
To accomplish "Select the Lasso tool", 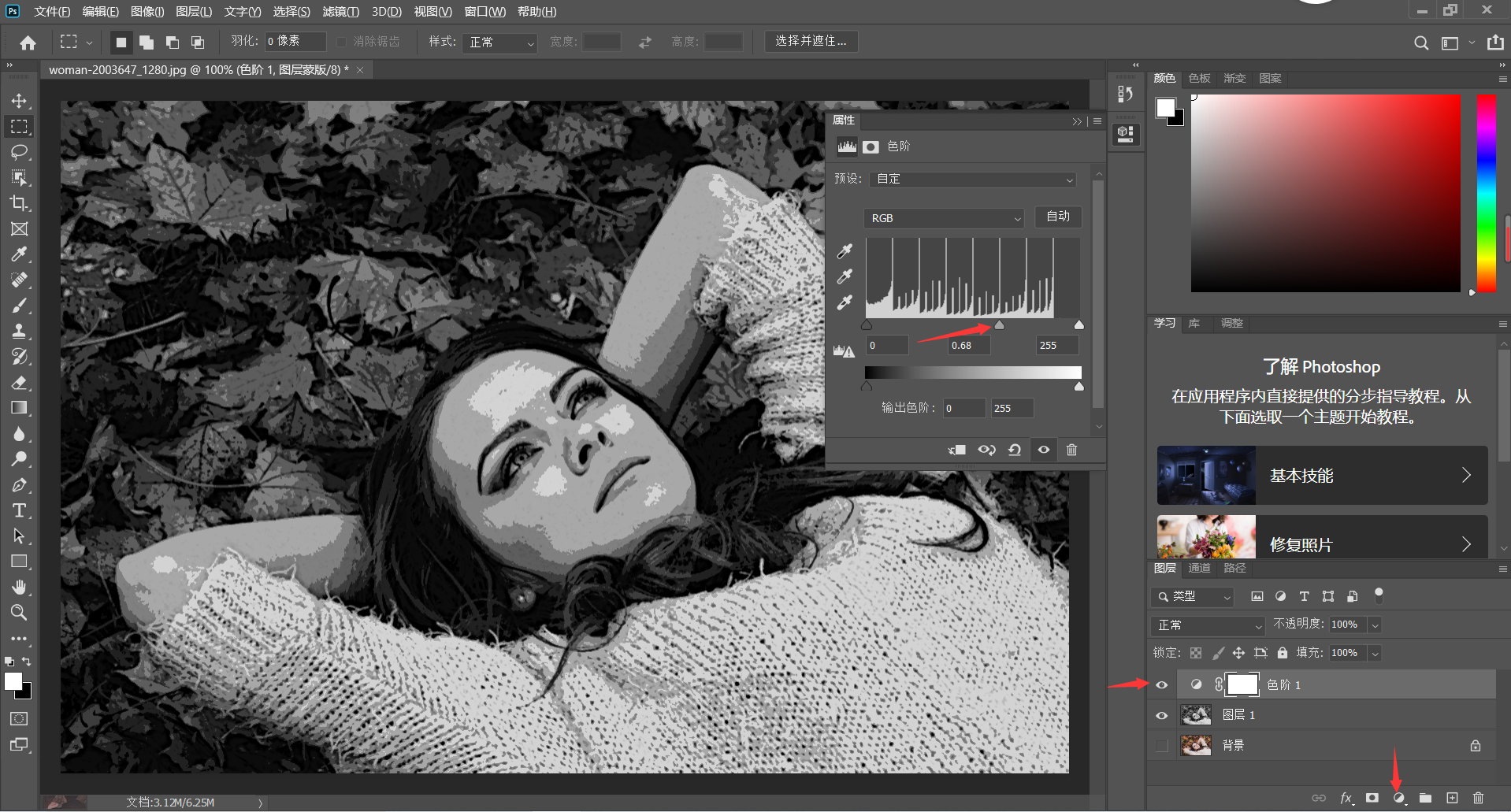I will pos(20,152).
